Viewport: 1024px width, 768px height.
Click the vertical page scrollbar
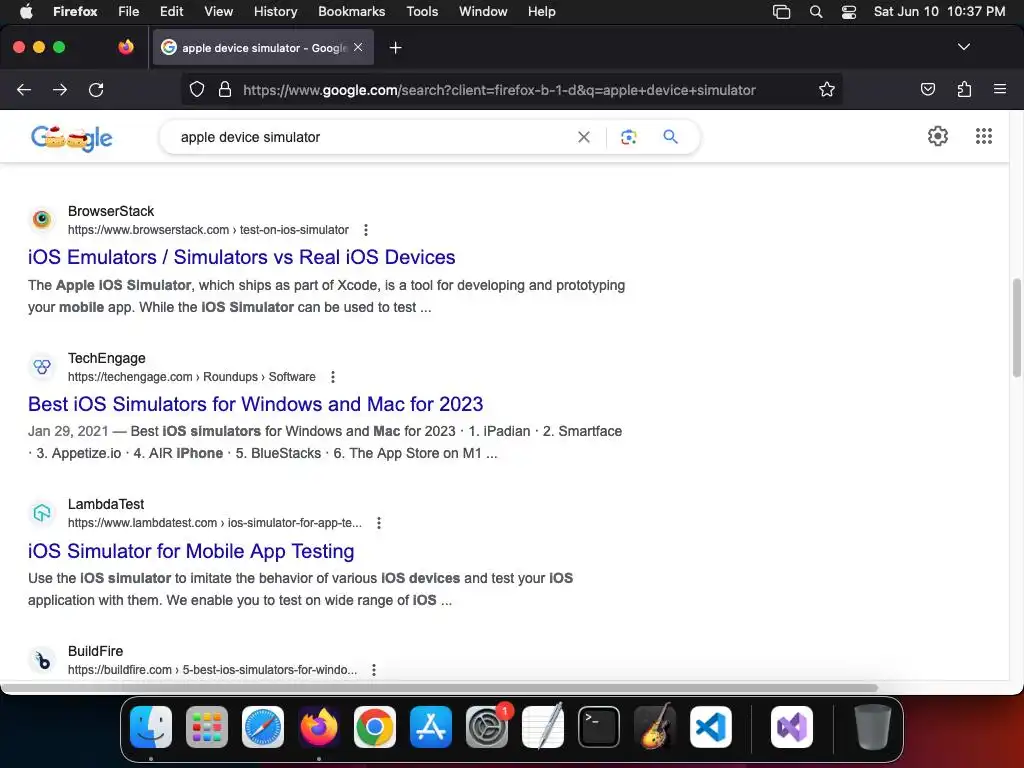(1016, 328)
